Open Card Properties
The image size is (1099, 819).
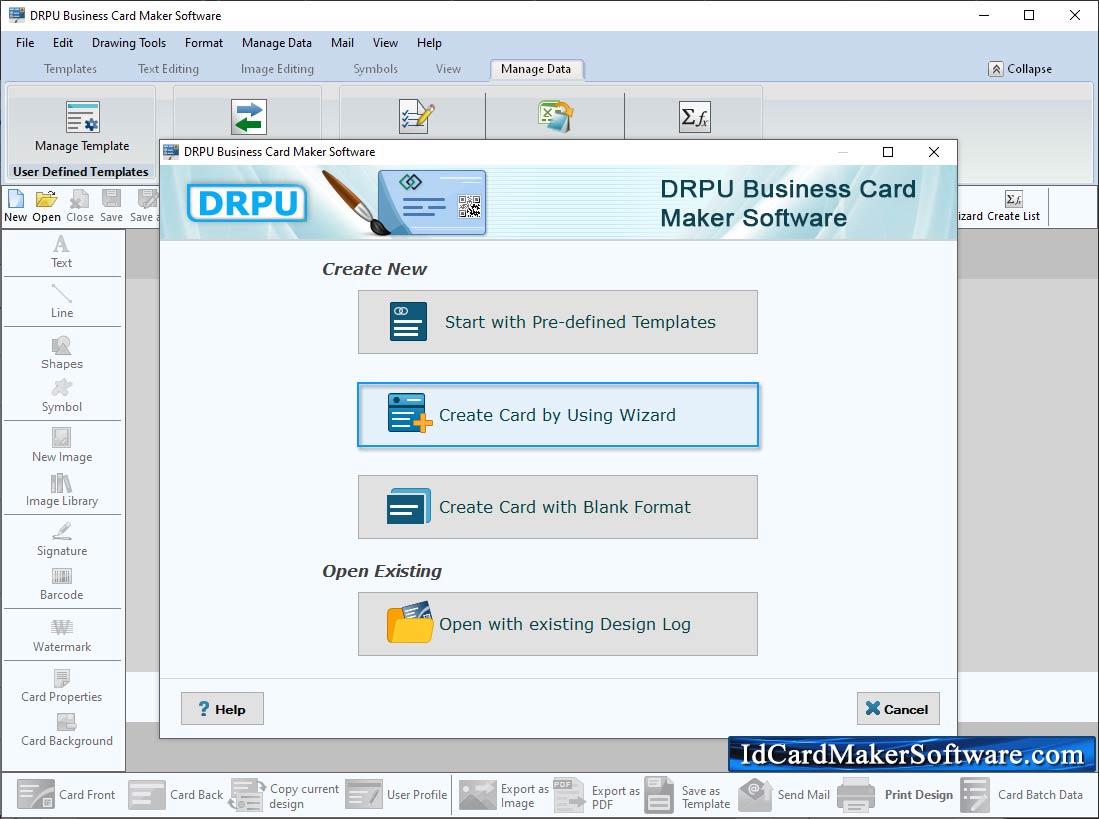tap(62, 687)
